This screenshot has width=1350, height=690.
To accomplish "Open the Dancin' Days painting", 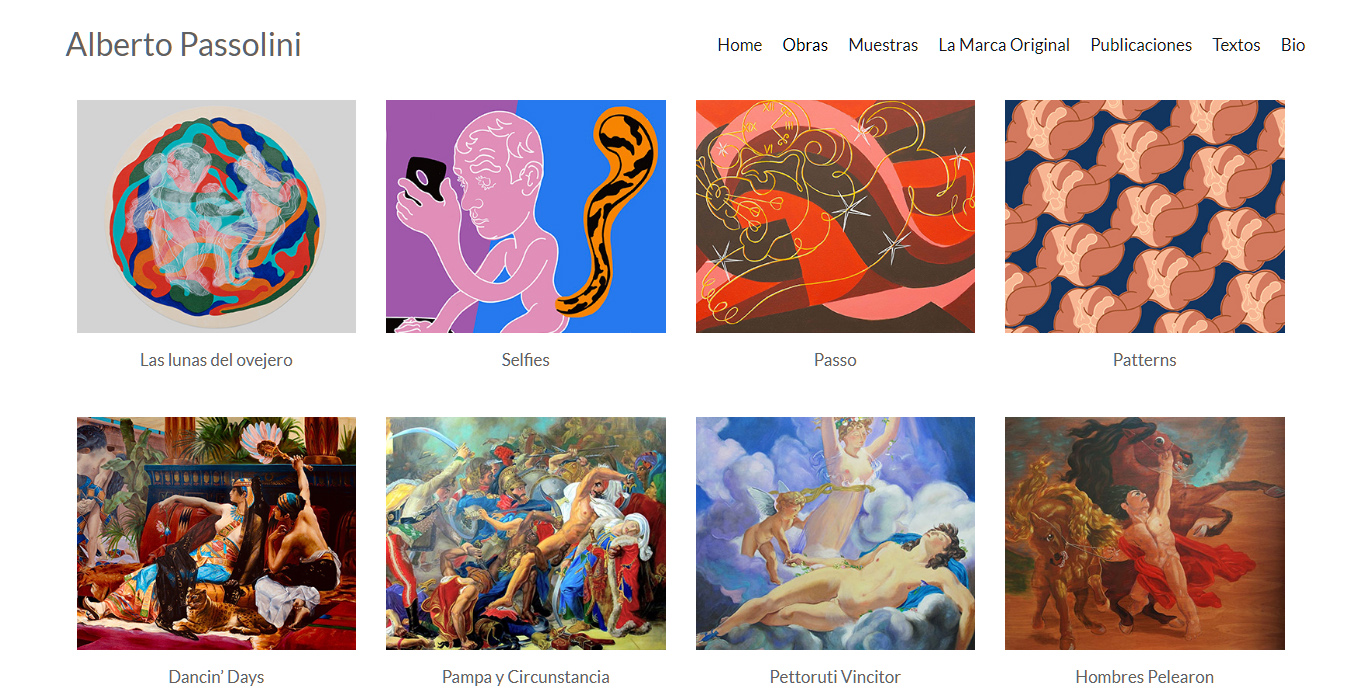I will pos(216,534).
